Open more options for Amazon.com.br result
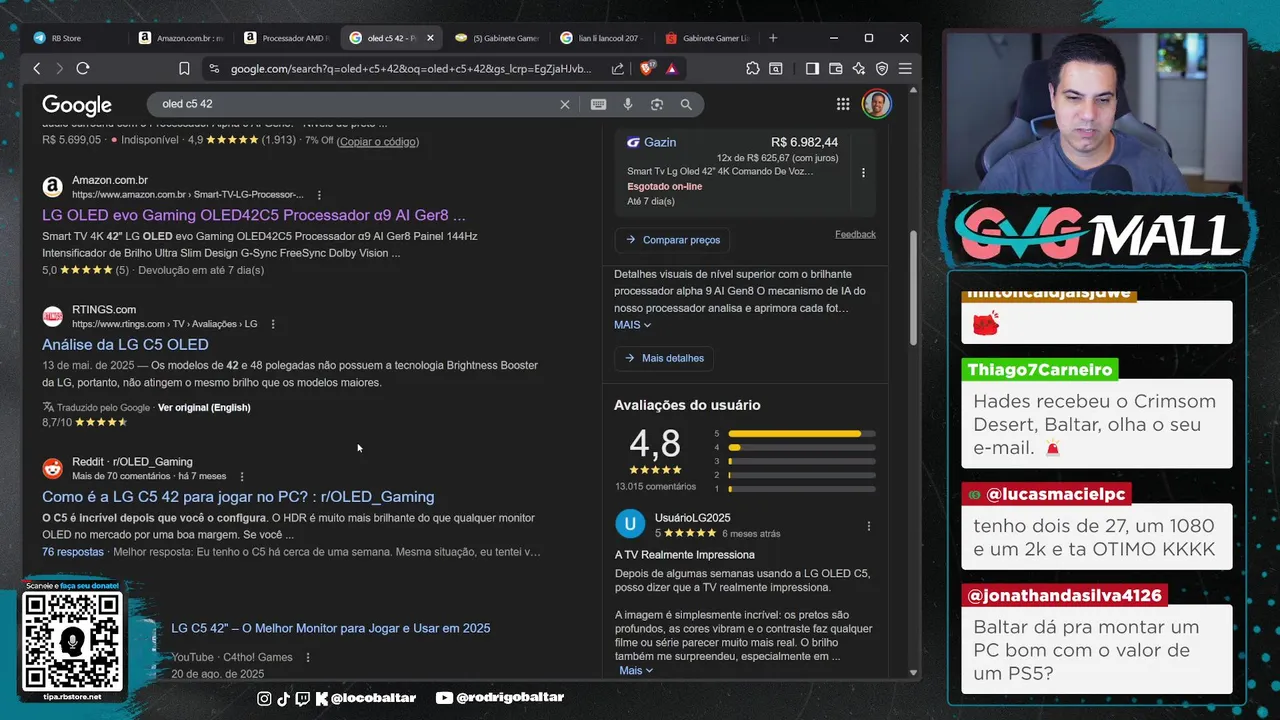The width and height of the screenshot is (1280, 720). 320,195
